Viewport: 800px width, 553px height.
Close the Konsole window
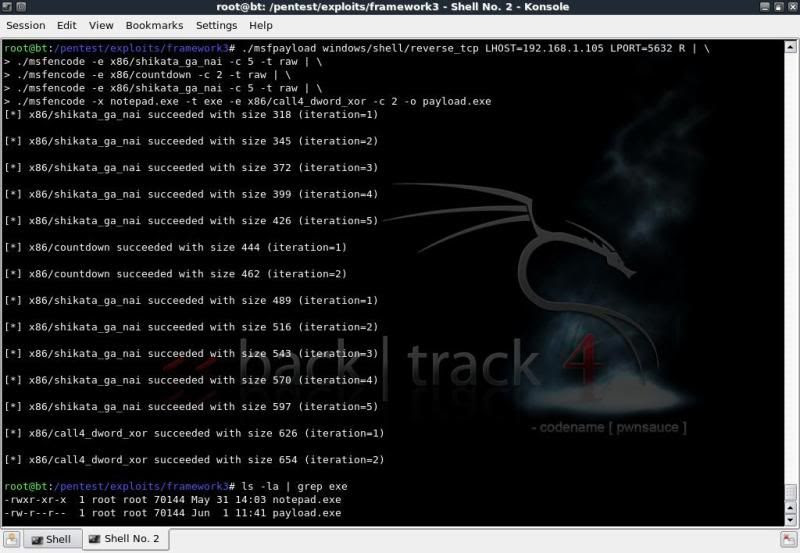point(791,7)
